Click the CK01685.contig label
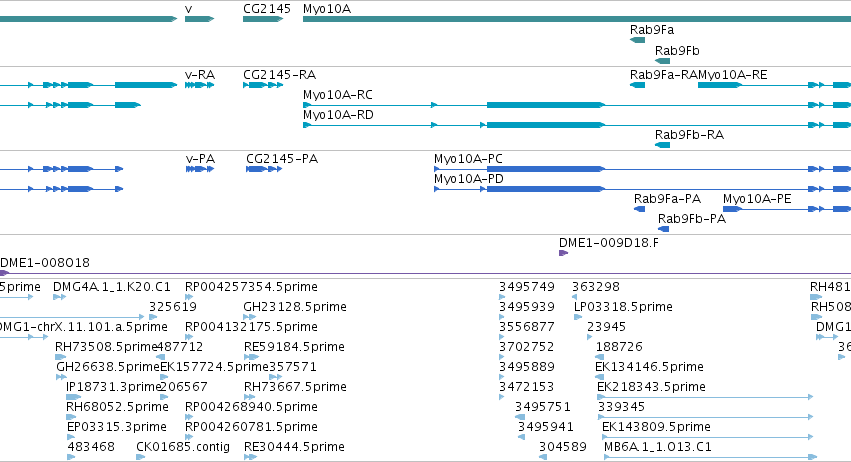The image size is (851, 462). (183, 447)
